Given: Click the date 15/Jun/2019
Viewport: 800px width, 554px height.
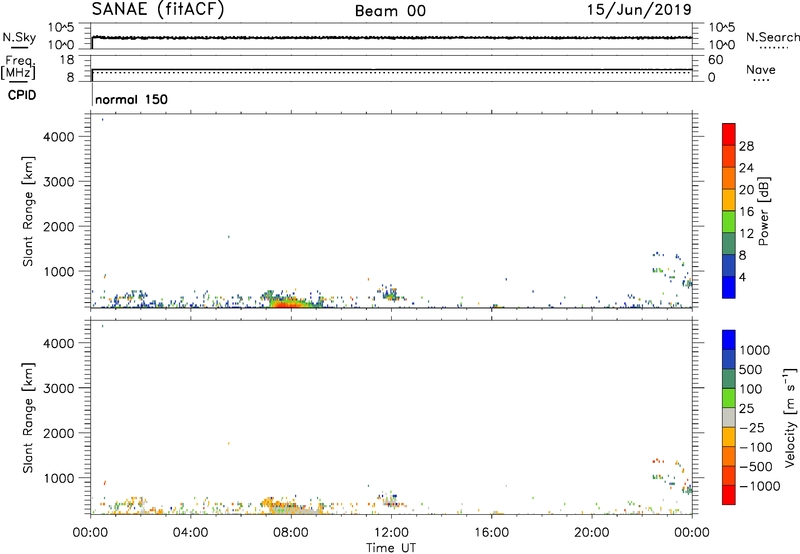Looking at the screenshot, I should coord(639,10).
